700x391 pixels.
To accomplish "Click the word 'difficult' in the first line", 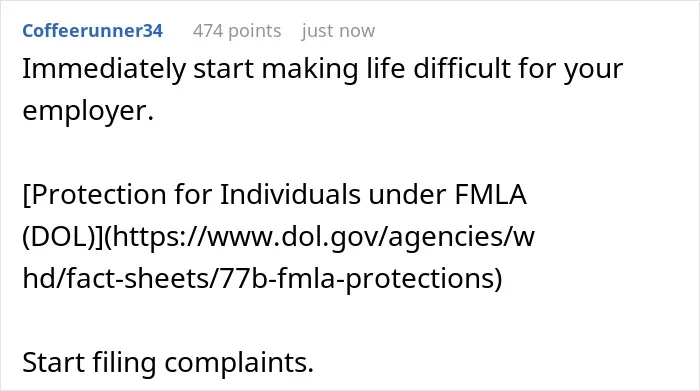I will pyautogui.click(x=462, y=69).
